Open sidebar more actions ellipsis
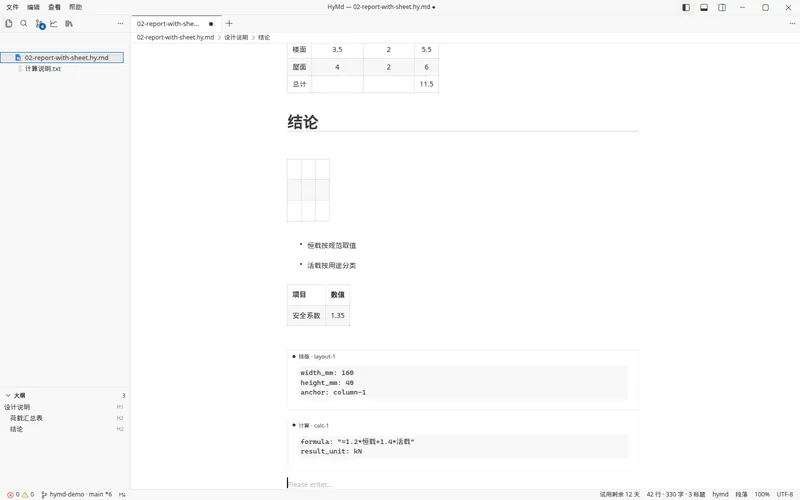The height and width of the screenshot is (500, 800). coord(120,23)
